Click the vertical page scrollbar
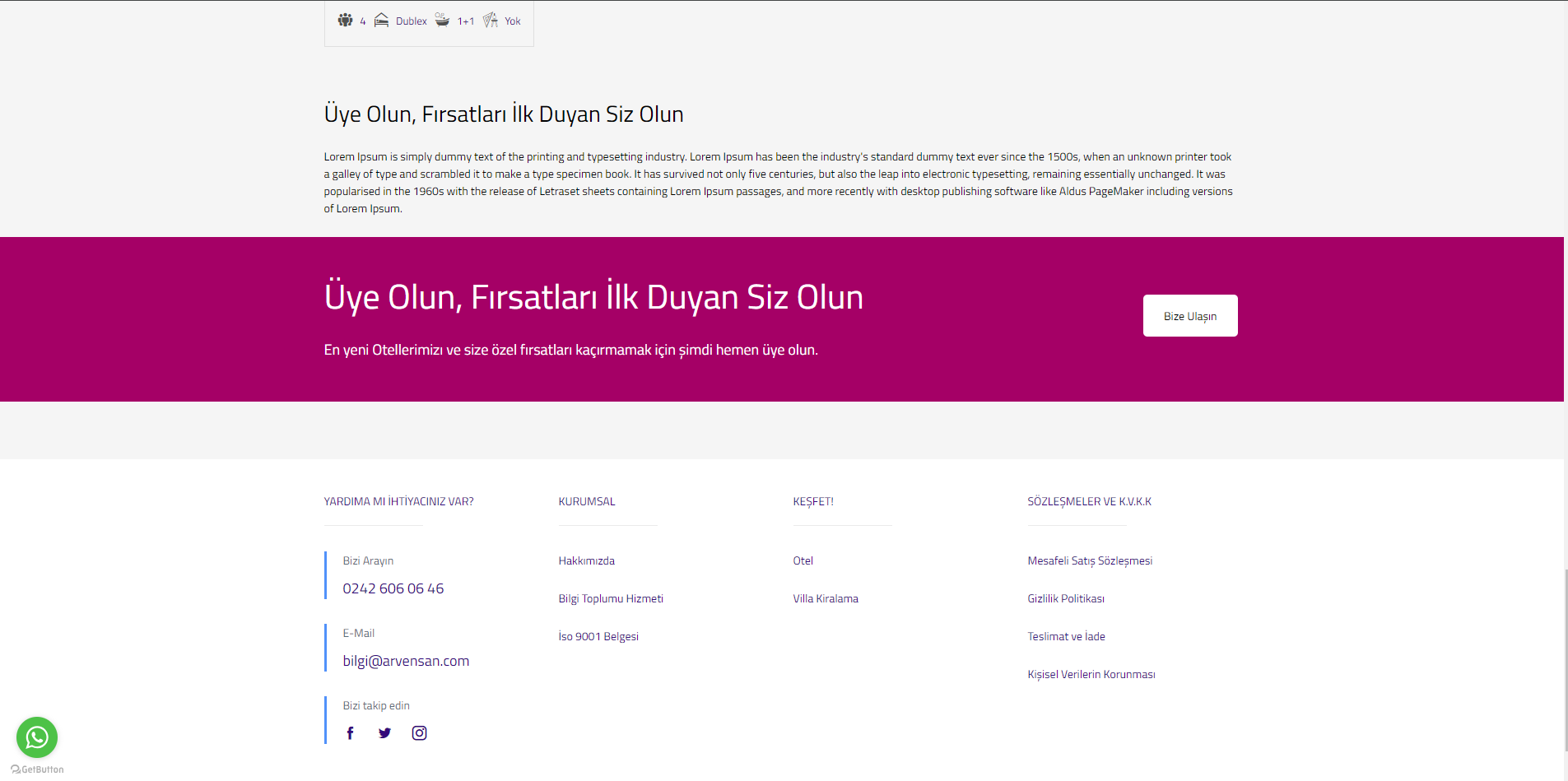The image size is (1568, 781). [1566, 658]
